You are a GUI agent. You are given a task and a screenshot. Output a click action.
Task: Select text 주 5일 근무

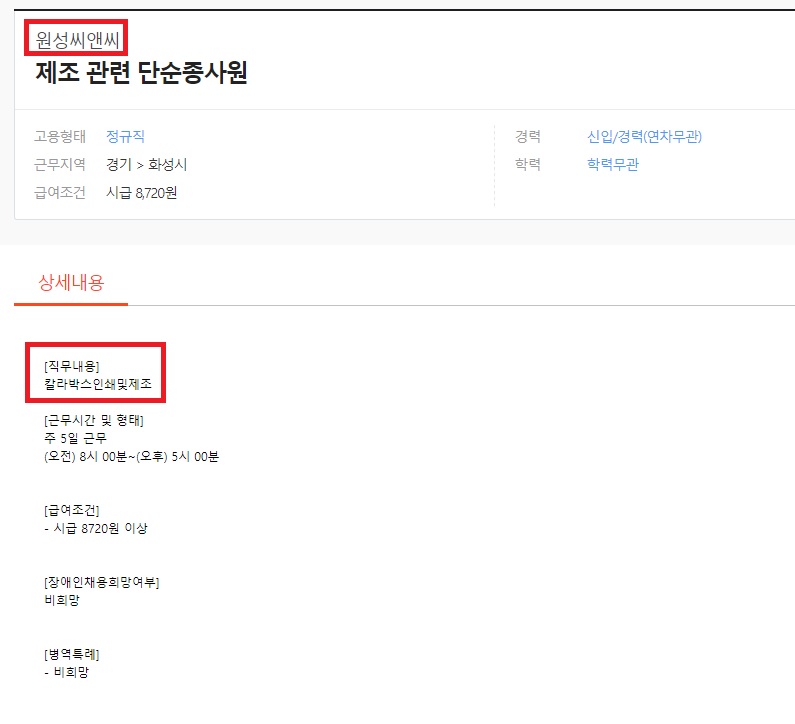[76, 438]
